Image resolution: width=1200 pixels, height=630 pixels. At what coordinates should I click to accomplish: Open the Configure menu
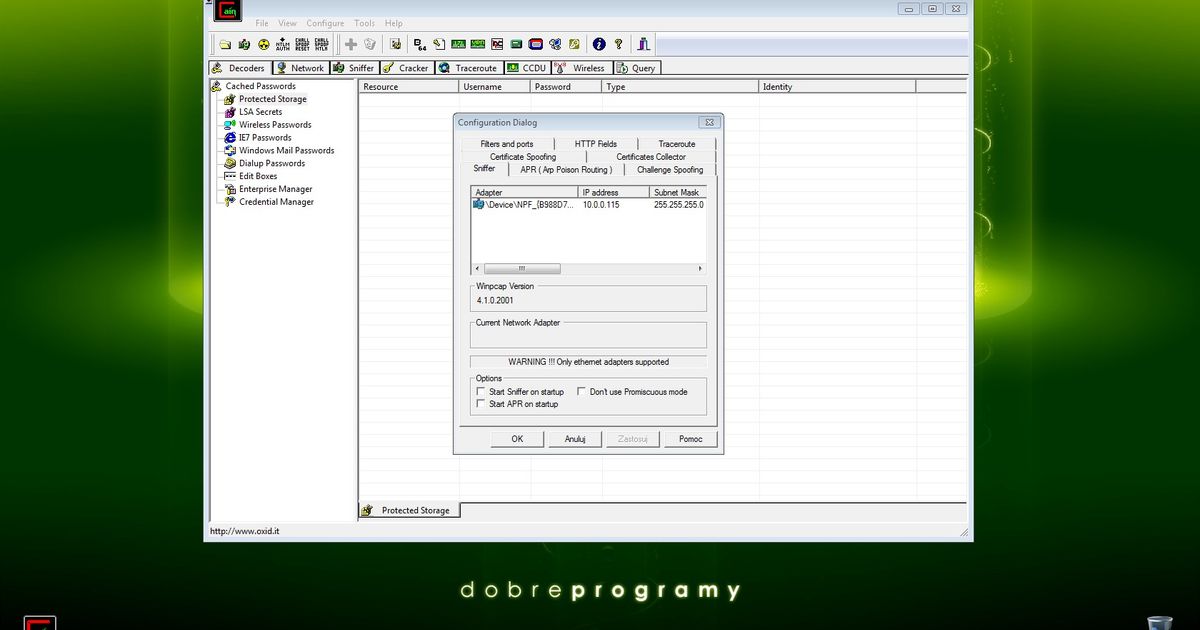(325, 23)
